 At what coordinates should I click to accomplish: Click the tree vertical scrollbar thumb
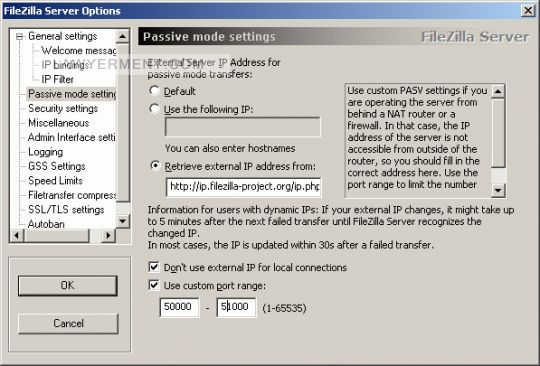click(x=123, y=123)
